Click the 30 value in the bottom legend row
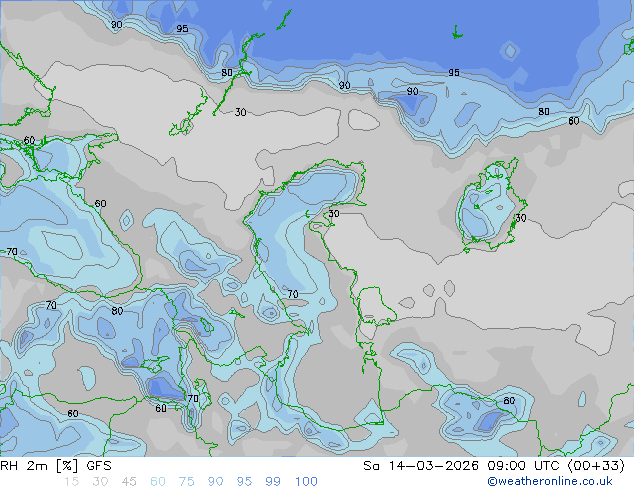This screenshot has width=634, height=490. [100, 482]
